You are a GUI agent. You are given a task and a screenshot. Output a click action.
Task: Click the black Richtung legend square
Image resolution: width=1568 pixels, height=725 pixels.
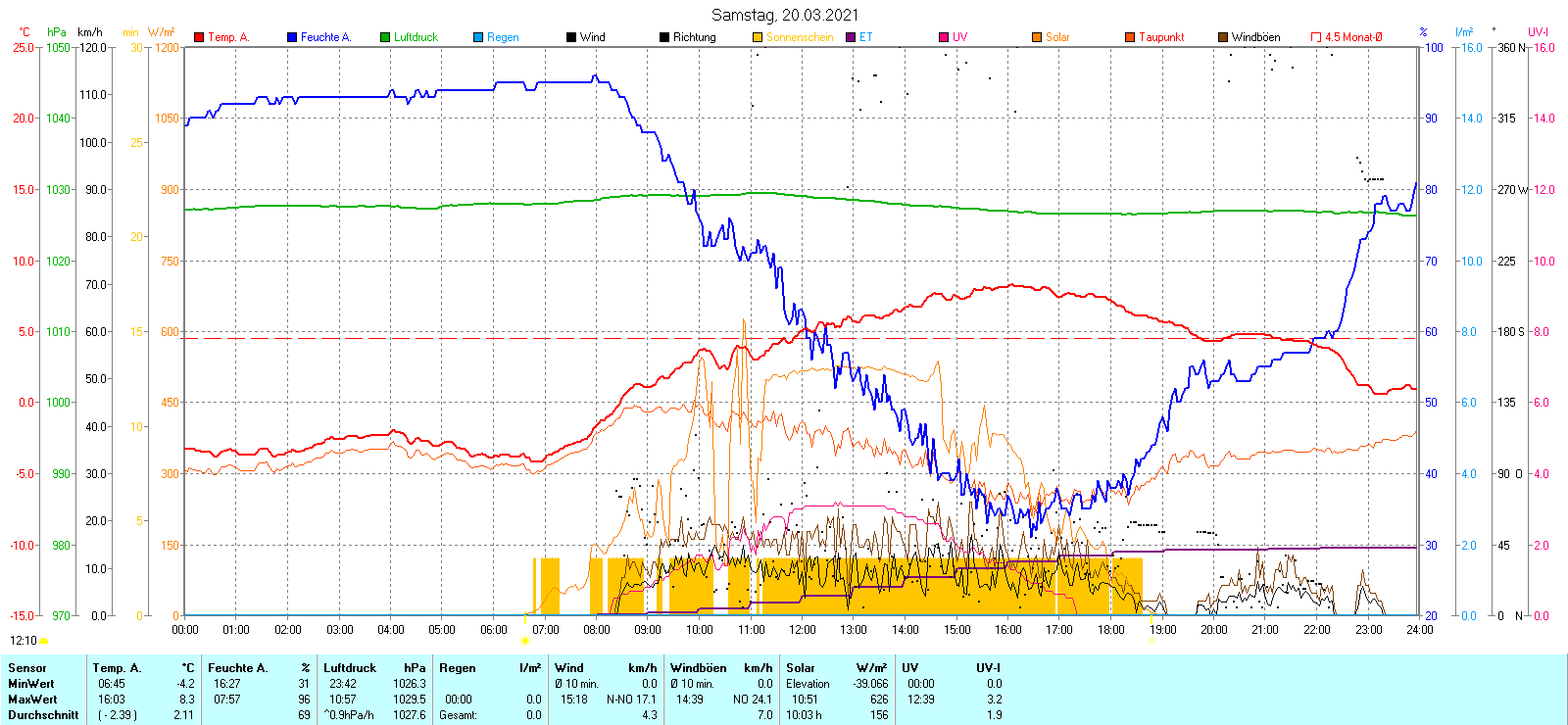point(664,37)
